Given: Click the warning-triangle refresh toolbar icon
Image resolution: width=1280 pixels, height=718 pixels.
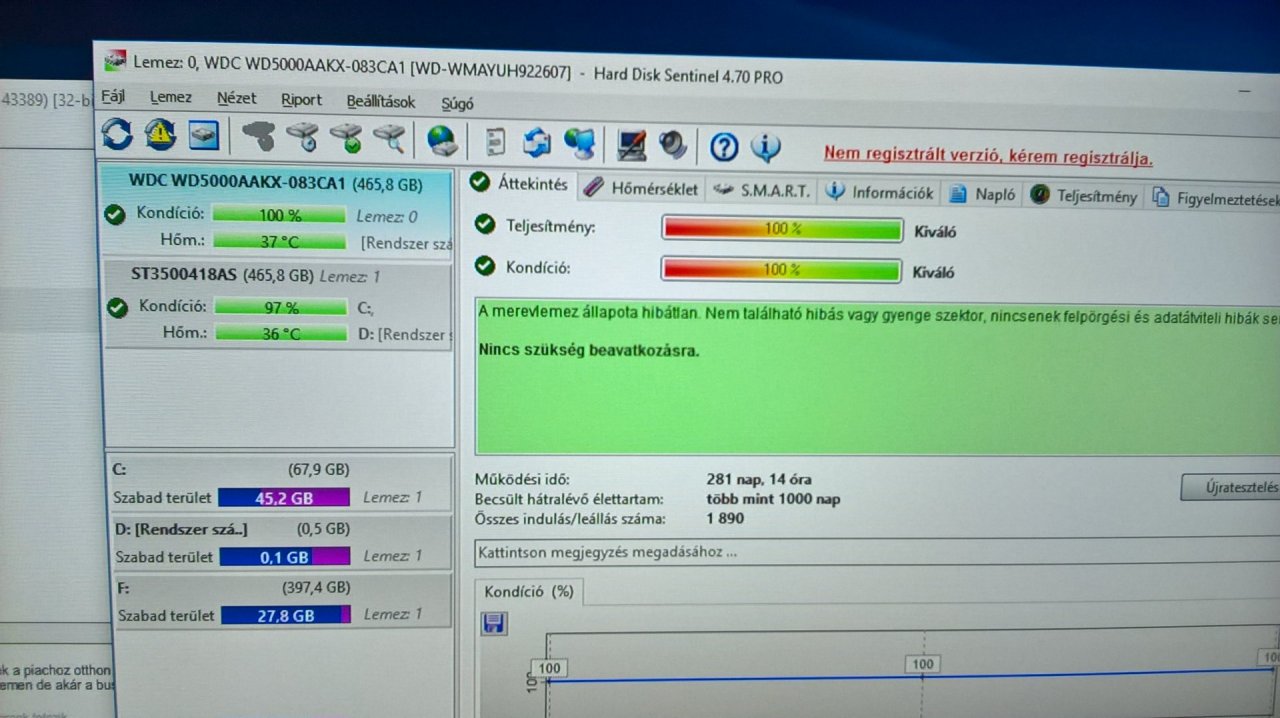Looking at the screenshot, I should [160, 134].
